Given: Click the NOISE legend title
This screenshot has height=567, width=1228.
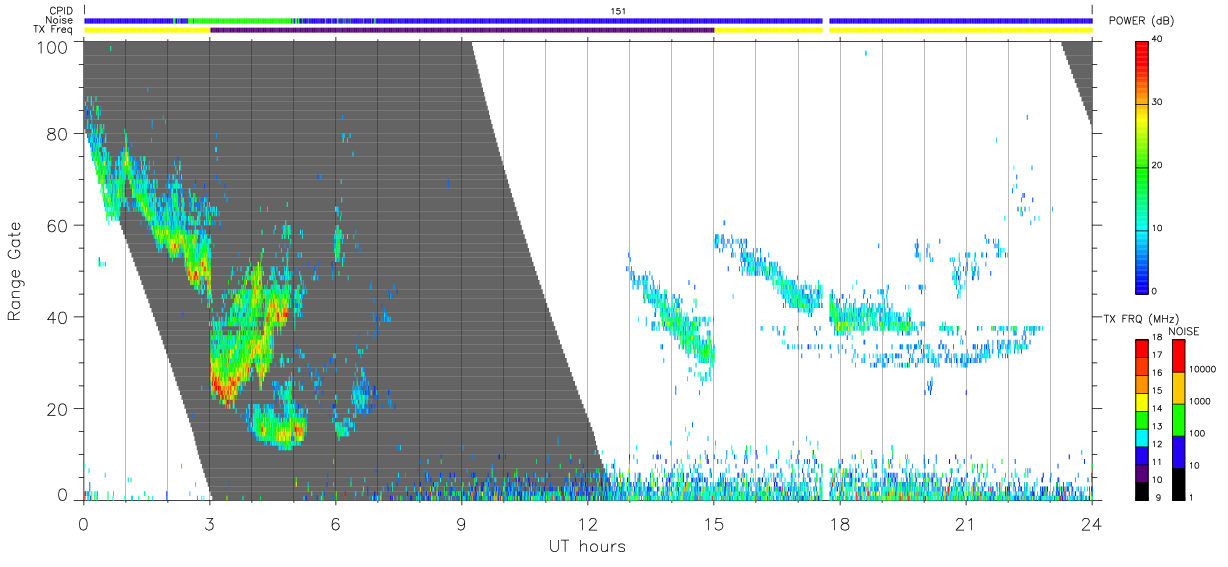Looking at the screenshot, I should click(x=1185, y=331).
